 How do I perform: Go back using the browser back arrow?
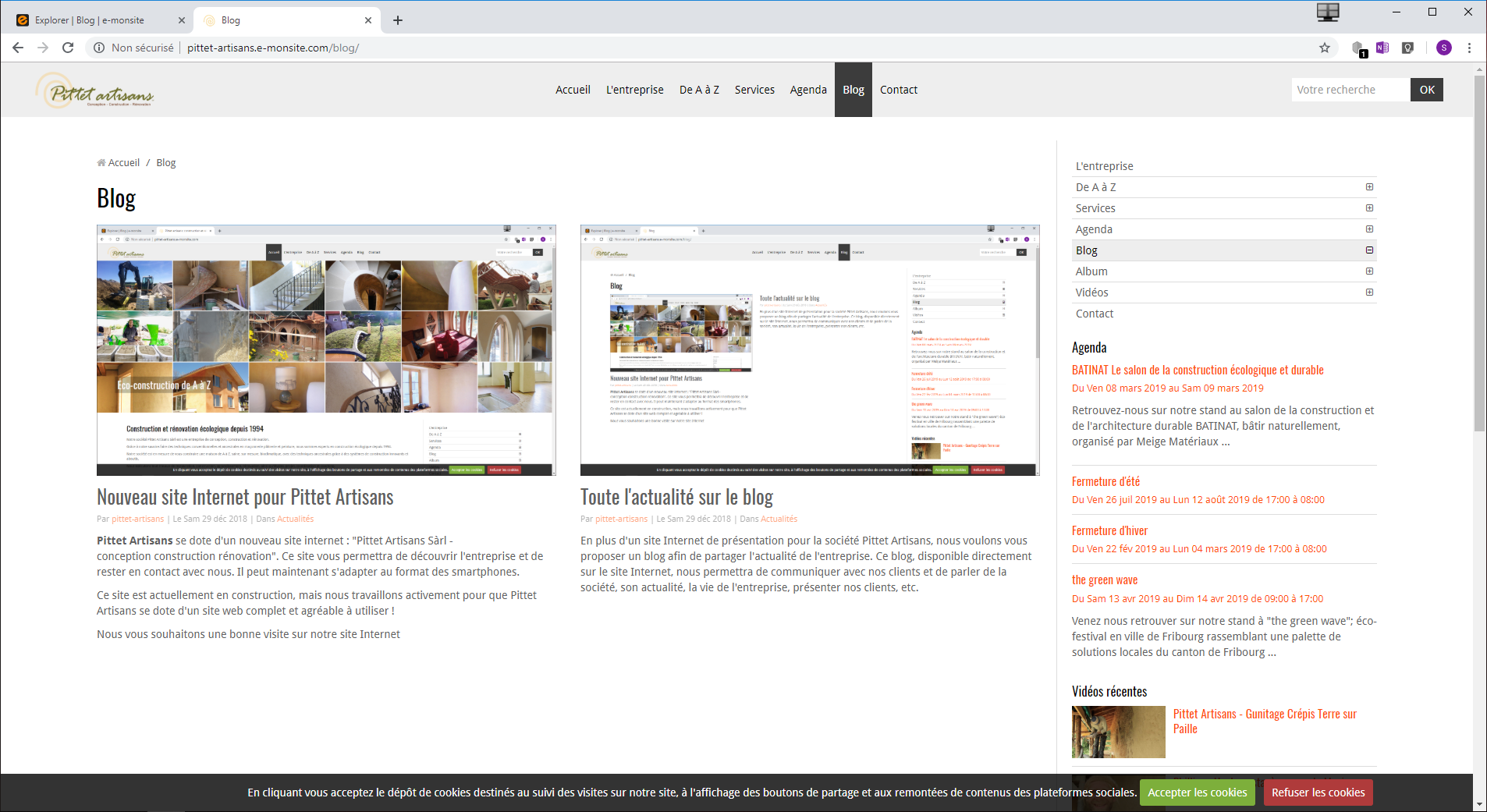[18, 48]
